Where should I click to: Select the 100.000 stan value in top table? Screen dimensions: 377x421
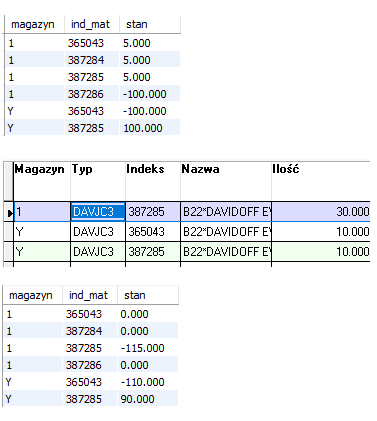[143, 128]
